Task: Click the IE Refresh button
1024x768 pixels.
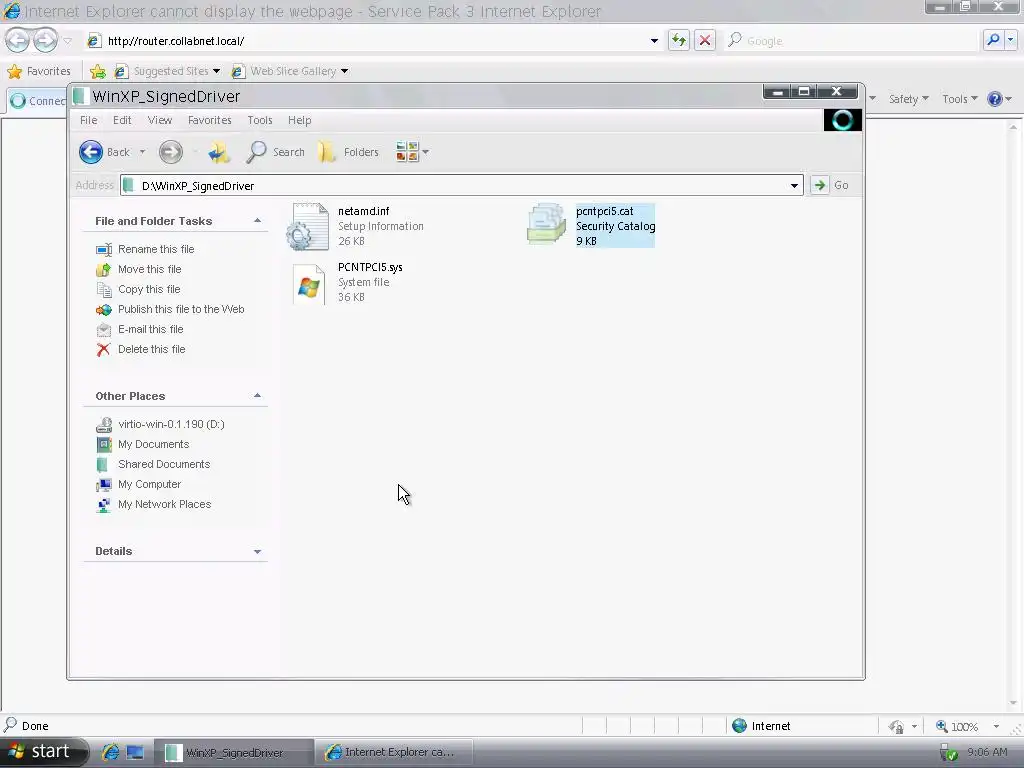Action: coord(679,40)
